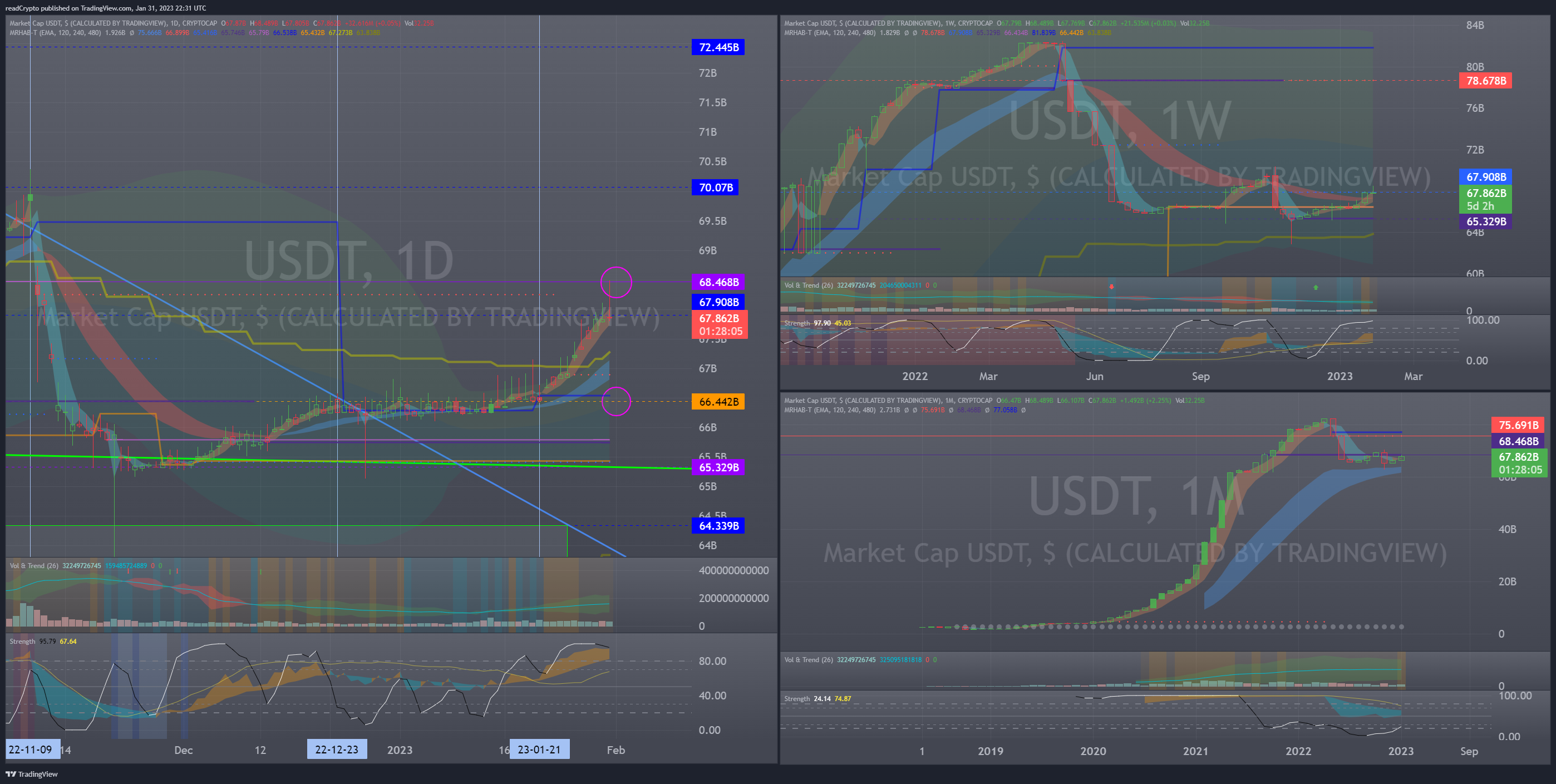Click the readCrypto published on TradingView.com header
The image size is (1556, 784).
click(x=106, y=8)
